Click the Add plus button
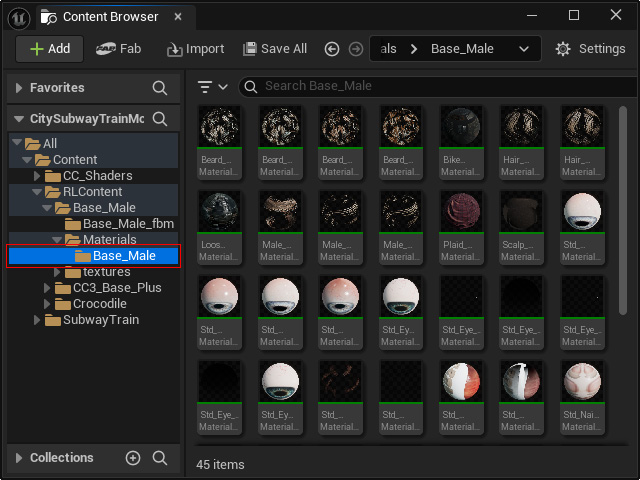The height and width of the screenshot is (480, 640). click(50, 49)
